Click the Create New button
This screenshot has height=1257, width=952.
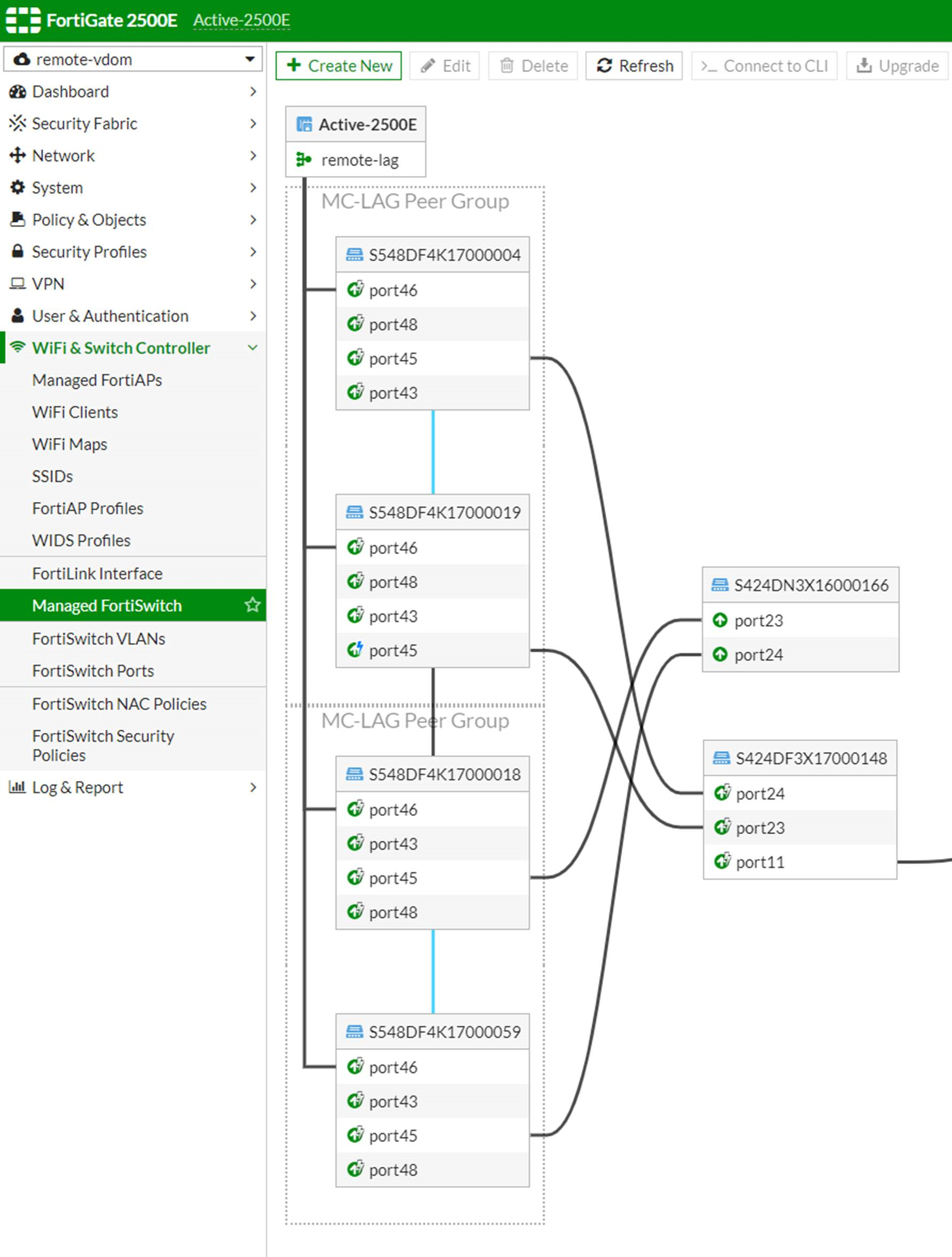pos(339,65)
